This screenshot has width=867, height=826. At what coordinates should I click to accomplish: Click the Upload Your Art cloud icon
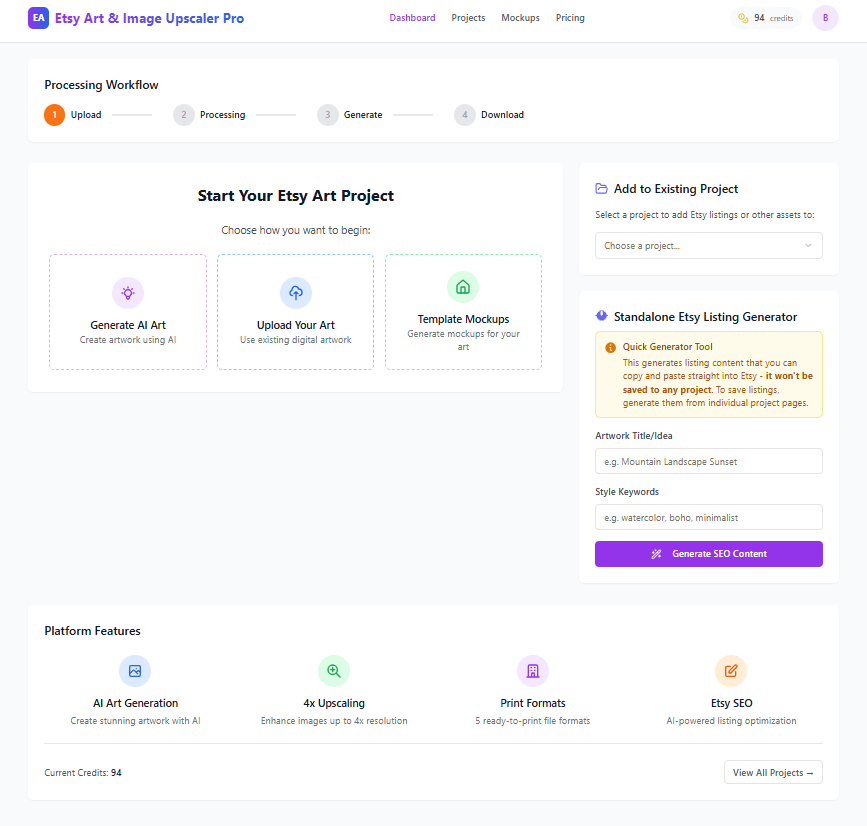[296, 292]
